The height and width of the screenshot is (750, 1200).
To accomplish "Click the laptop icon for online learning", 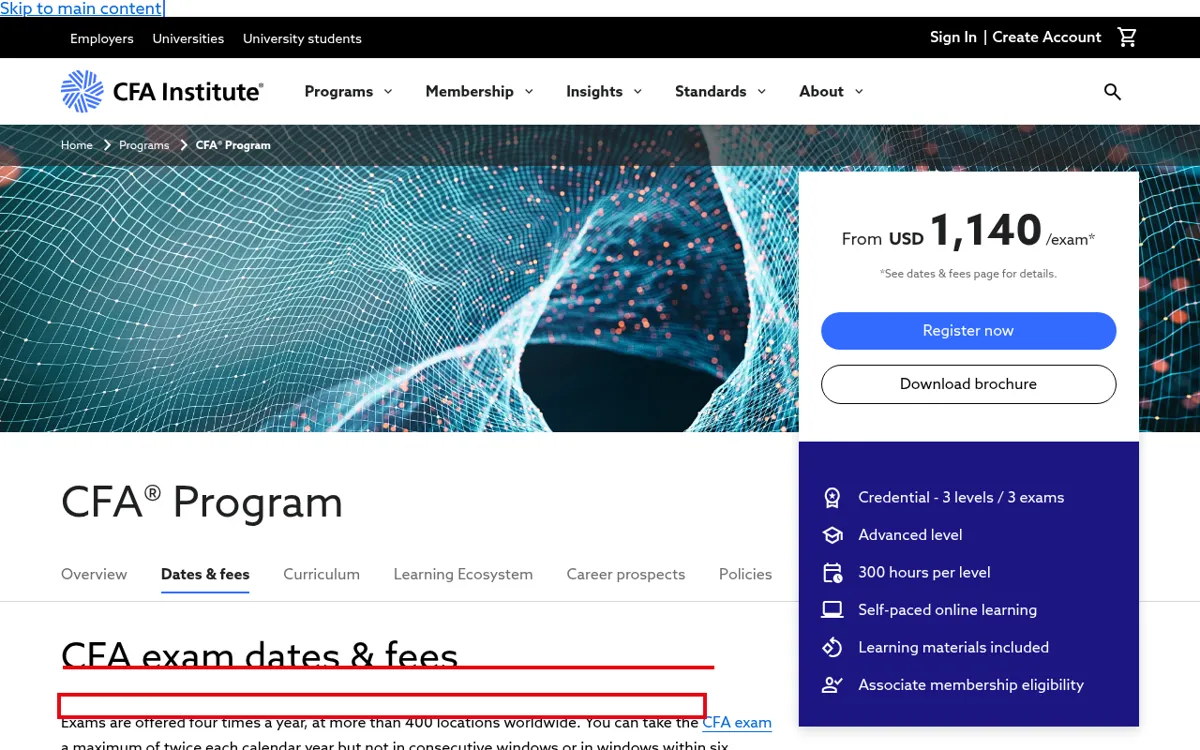I will coord(832,610).
